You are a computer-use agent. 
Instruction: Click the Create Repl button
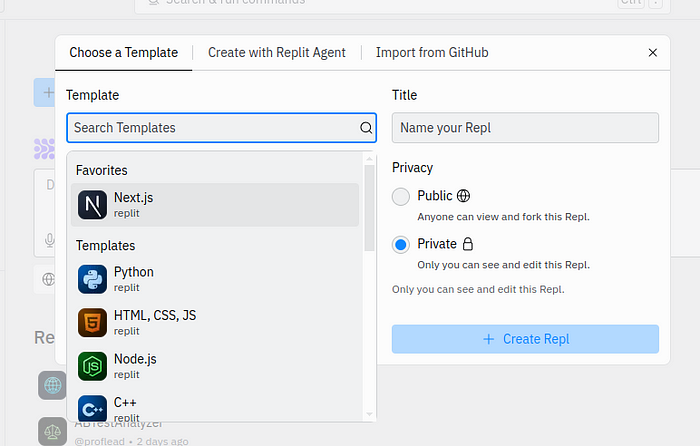point(525,339)
